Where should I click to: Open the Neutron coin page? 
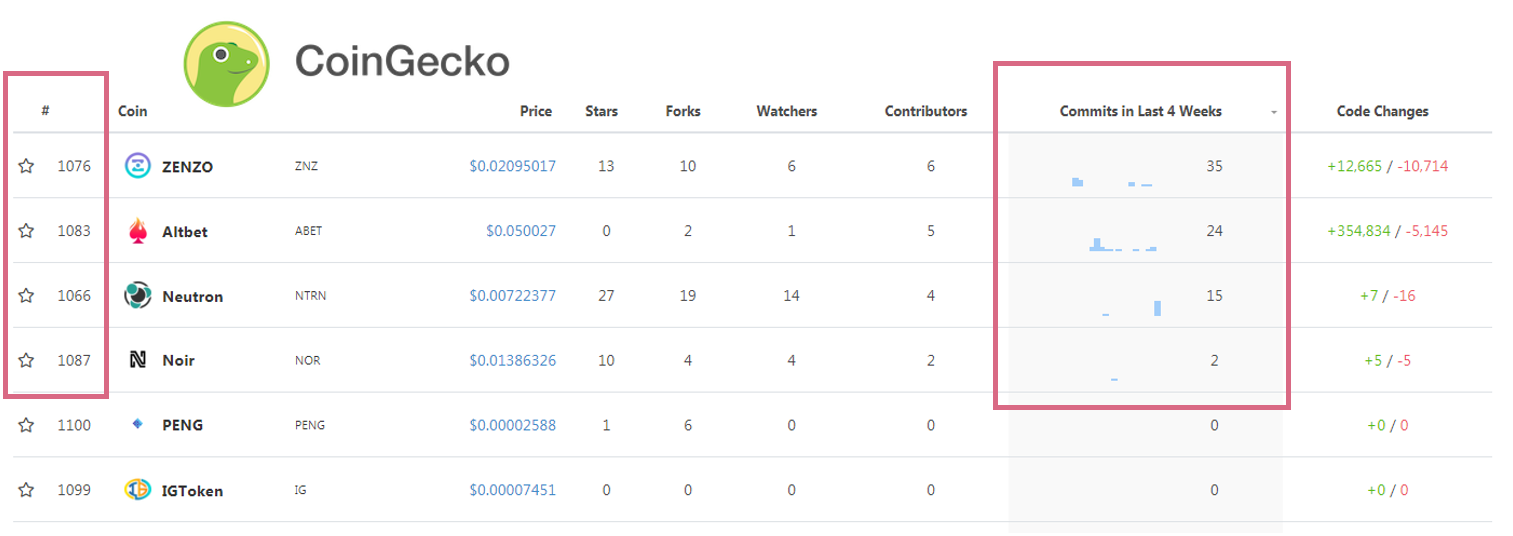coord(192,297)
